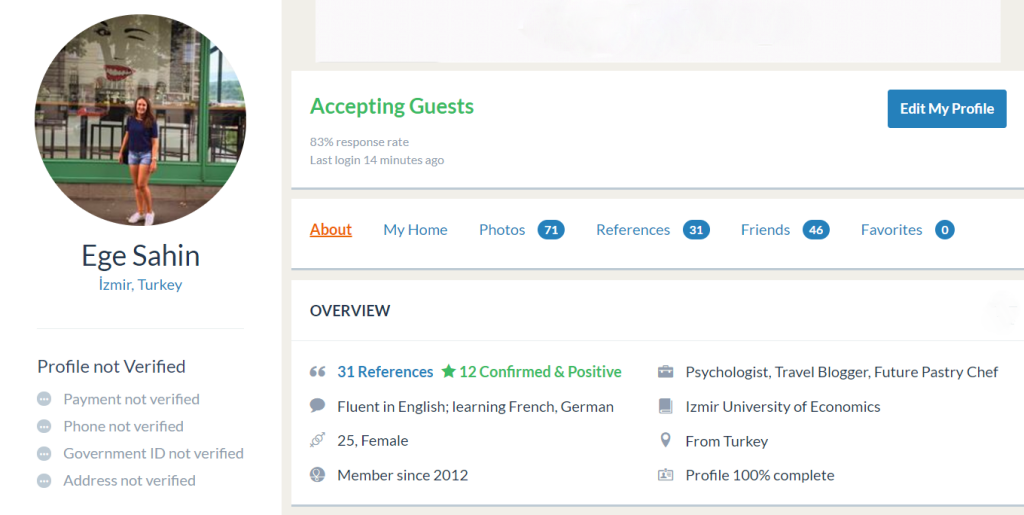Click the briefcase occupation icon

666,372
